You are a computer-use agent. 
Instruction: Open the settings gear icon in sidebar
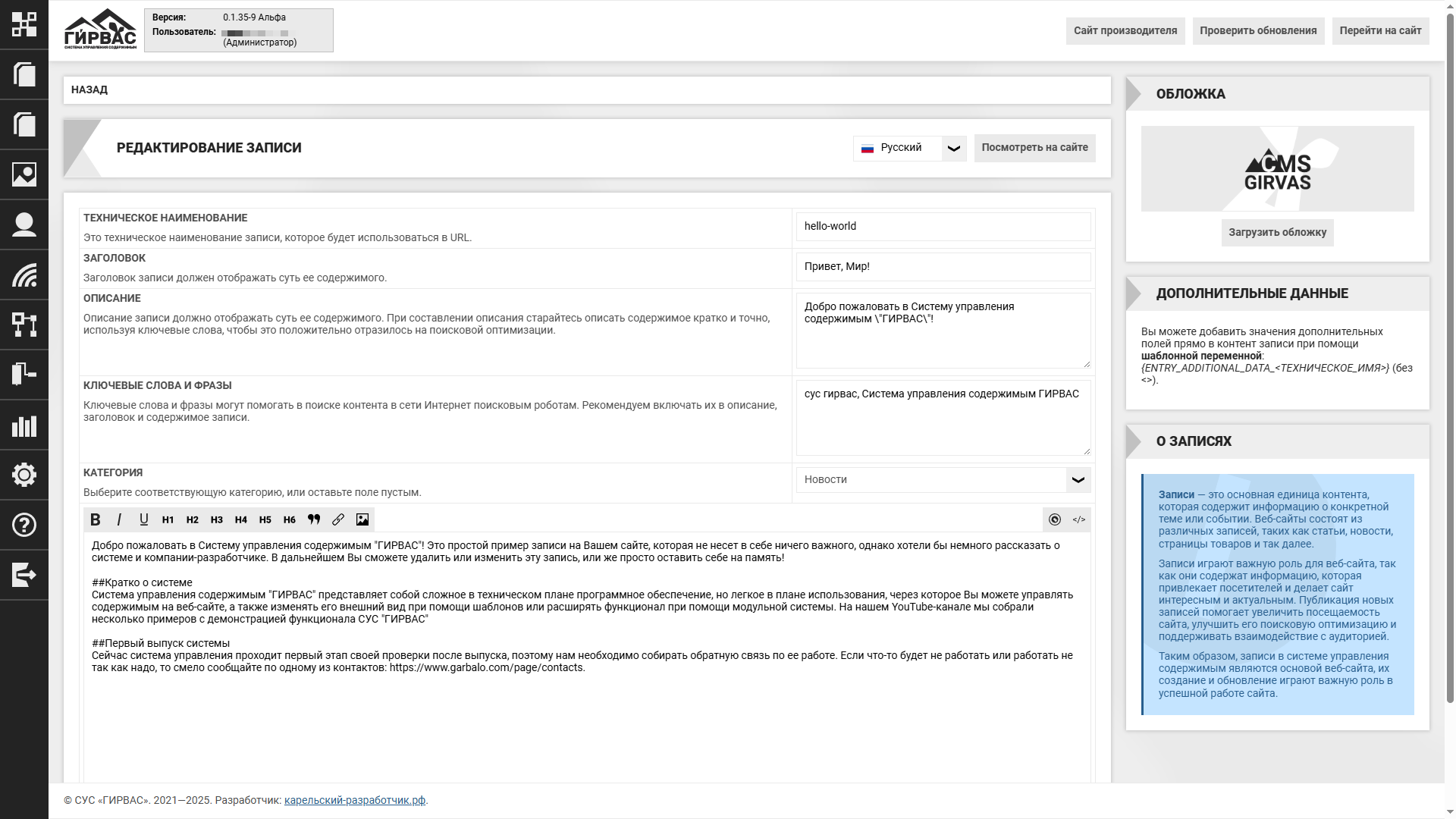24,475
